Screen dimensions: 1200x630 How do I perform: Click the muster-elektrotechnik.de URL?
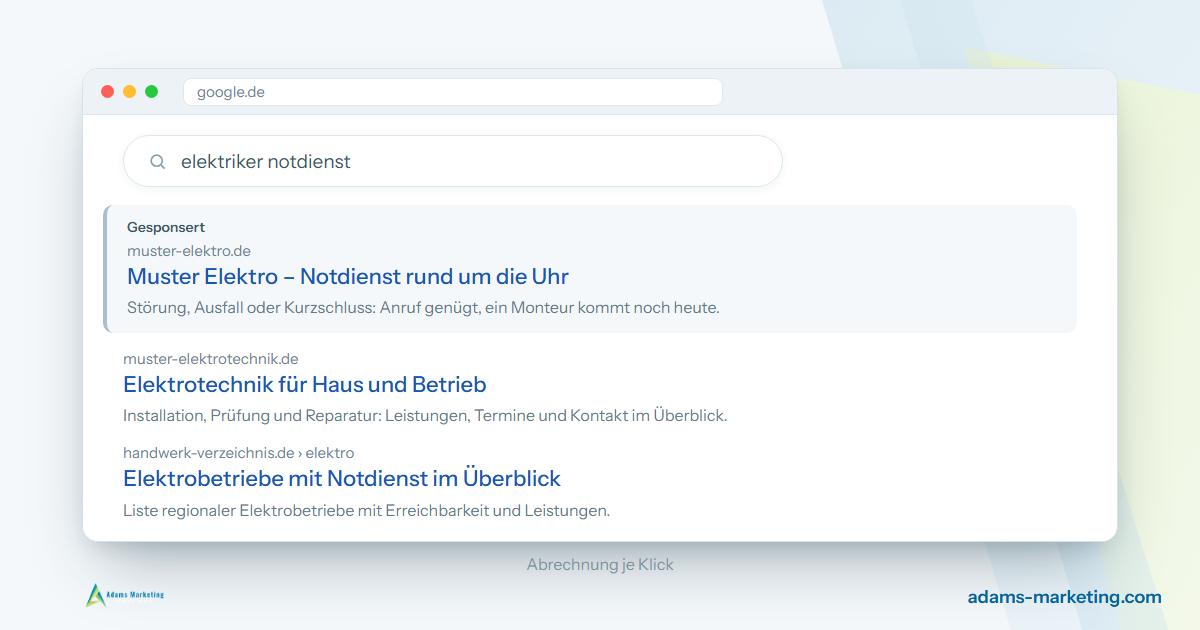click(211, 359)
